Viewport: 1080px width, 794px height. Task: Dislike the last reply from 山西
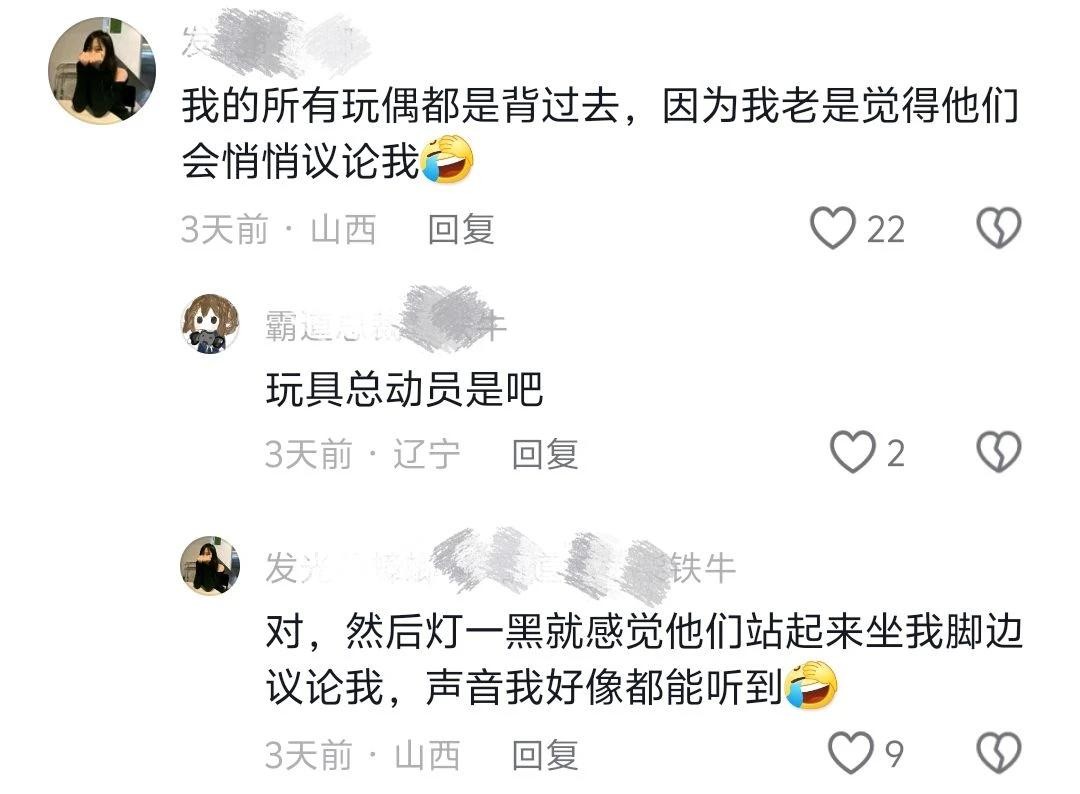[999, 753]
